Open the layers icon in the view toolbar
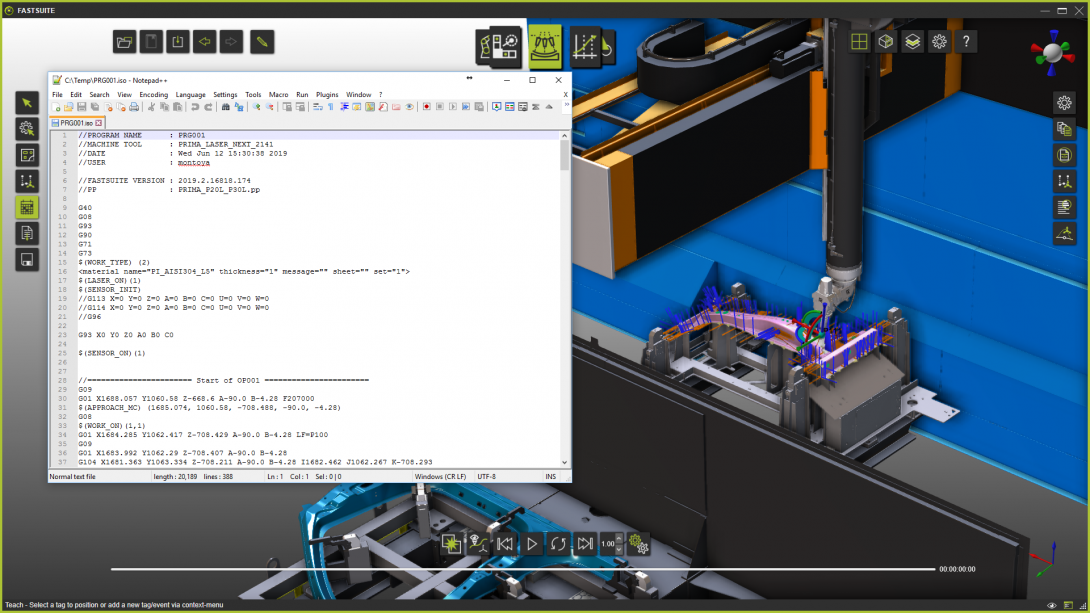Screen dimensions: 1090x613 (912, 42)
